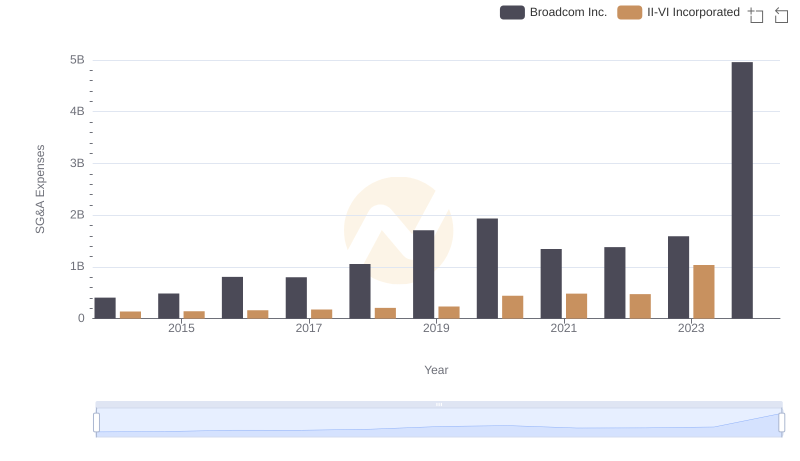The height and width of the screenshot is (461, 800).
Task: Click the SG&A Expenses axis title
Action: click(x=40, y=189)
